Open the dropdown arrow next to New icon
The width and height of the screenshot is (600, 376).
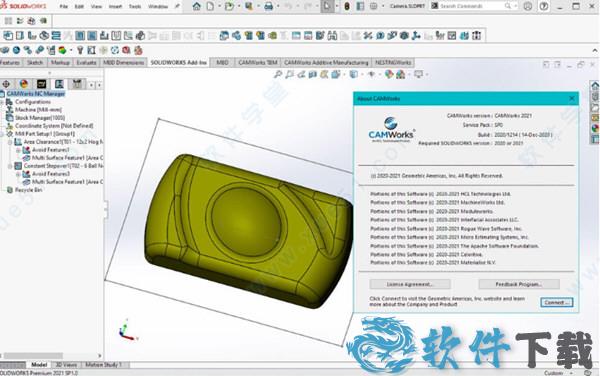[x=219, y=7]
